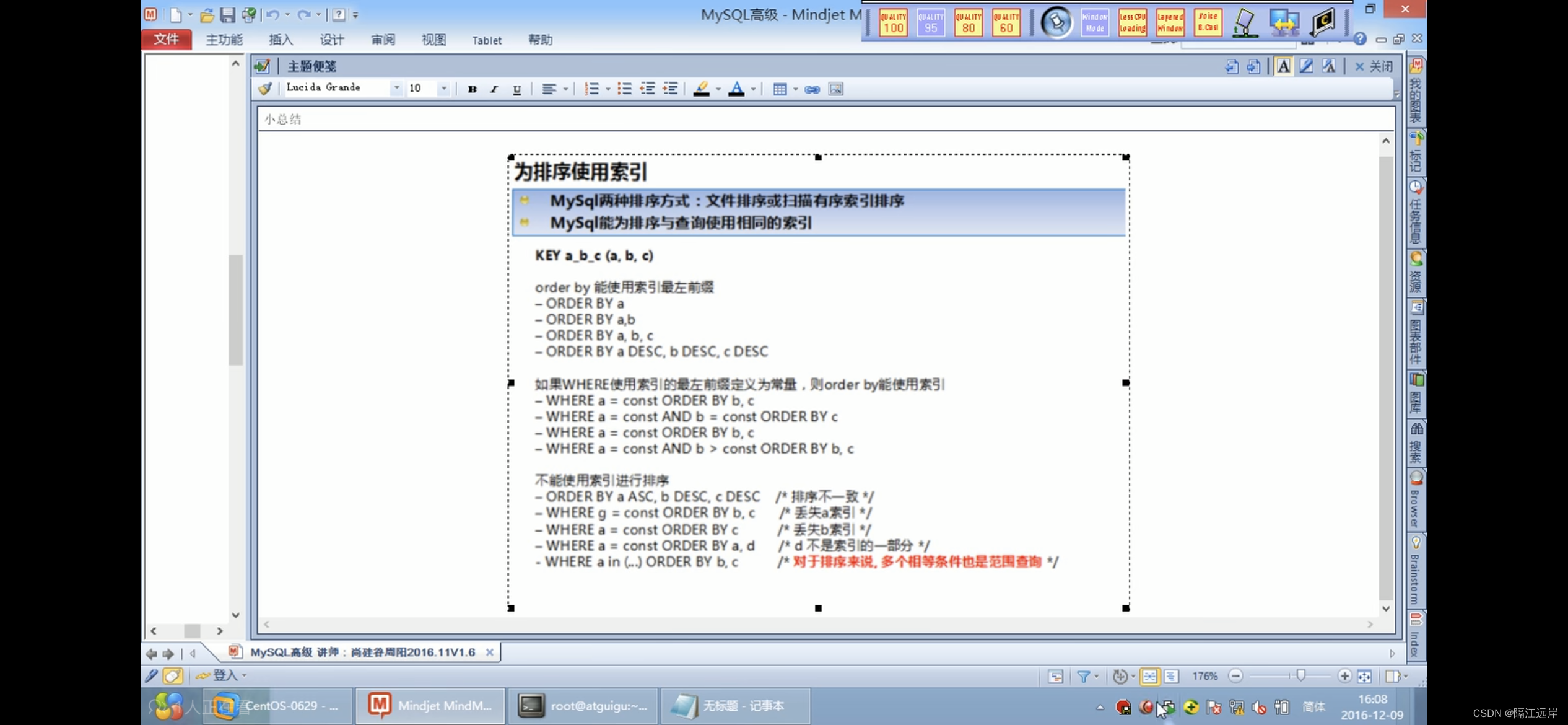Screen dimensions: 1568x725
Task: Click the Windows Start orb
Action: click(x=168, y=706)
